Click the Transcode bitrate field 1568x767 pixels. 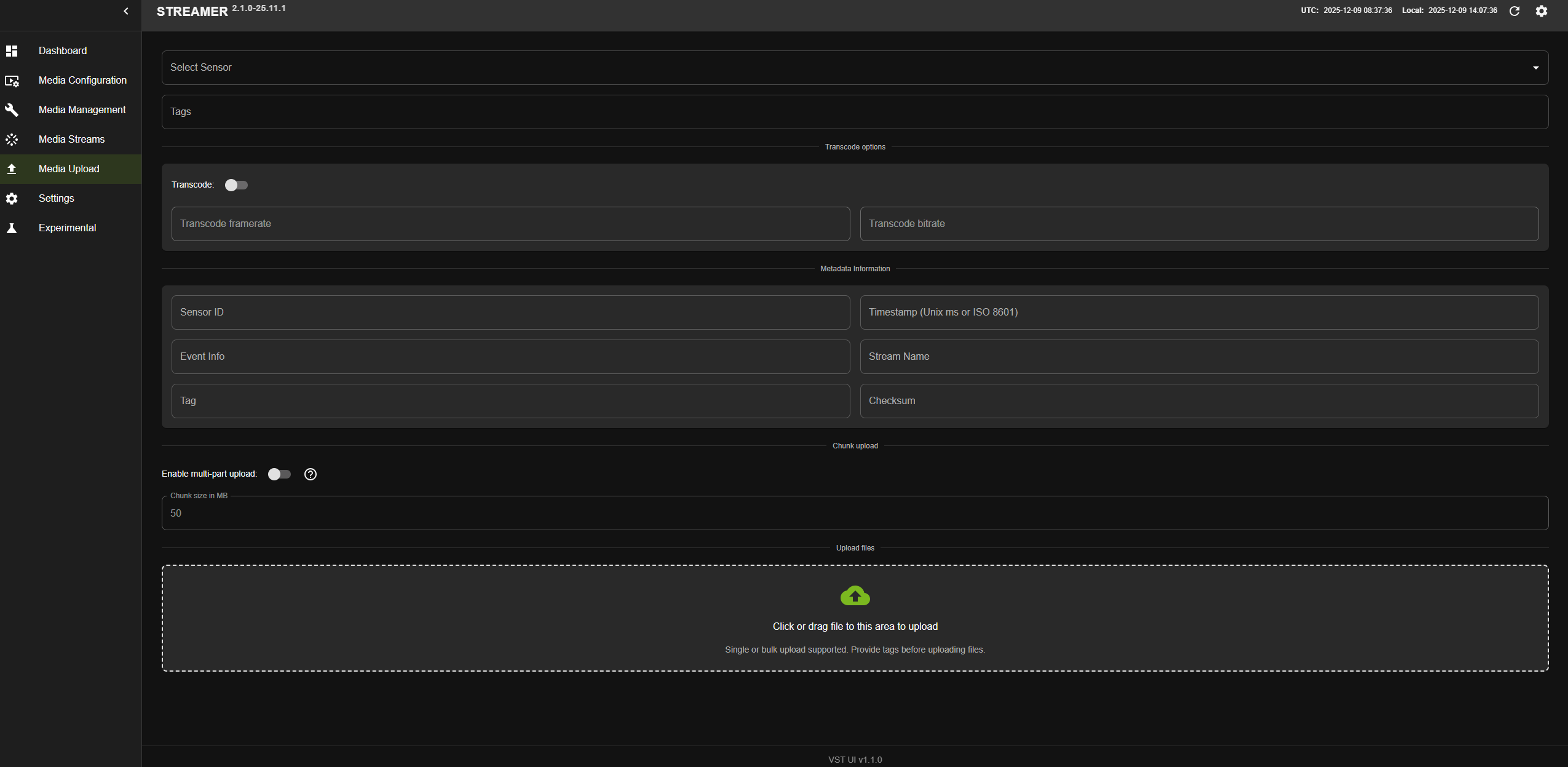(1198, 223)
